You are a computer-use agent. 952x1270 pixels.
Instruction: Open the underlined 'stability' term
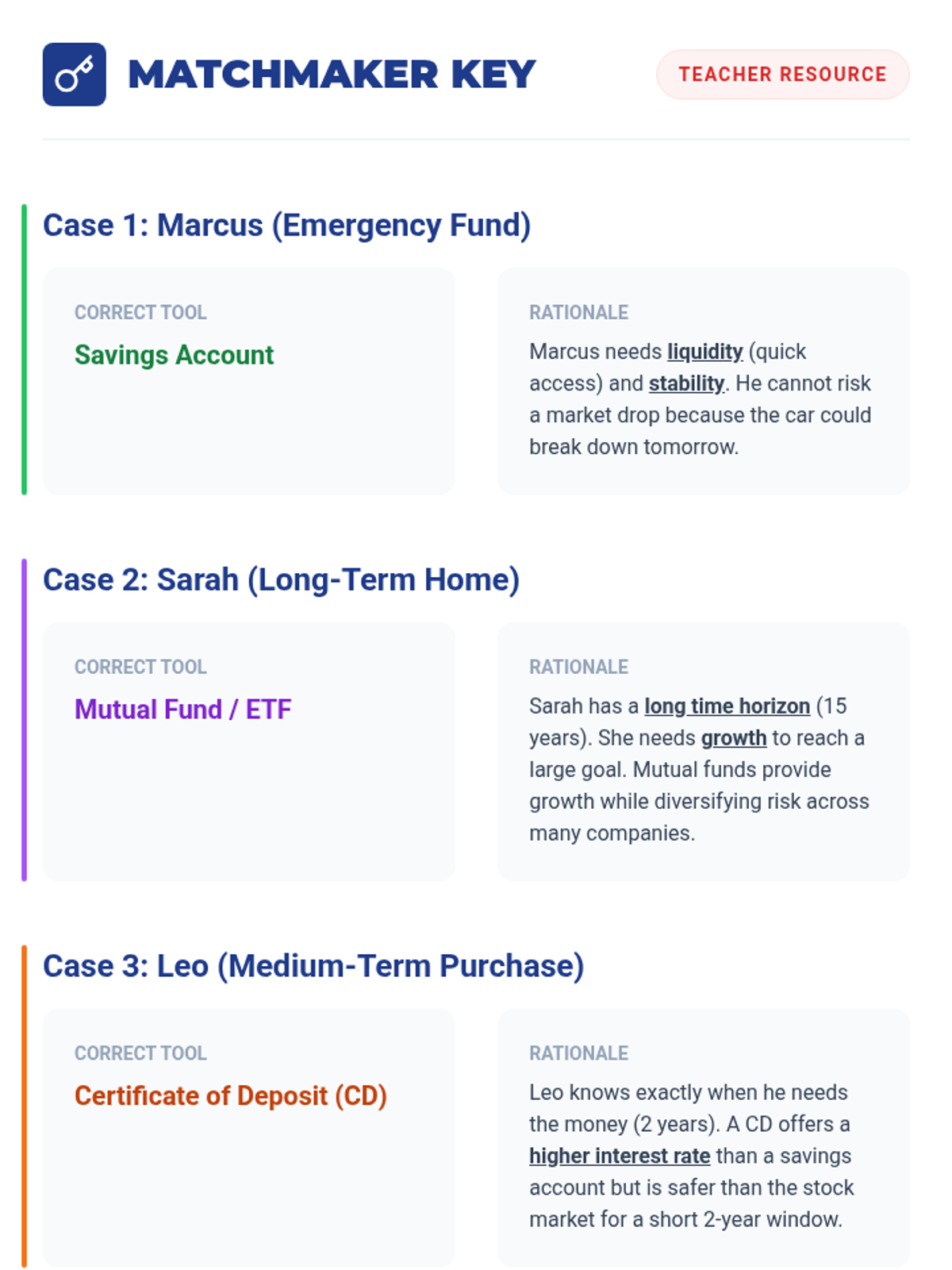click(x=686, y=383)
